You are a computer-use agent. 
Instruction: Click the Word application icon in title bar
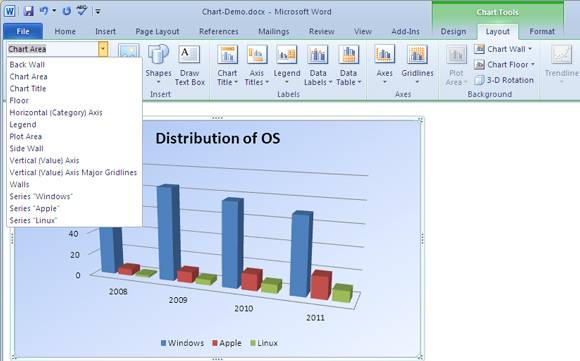10,11
